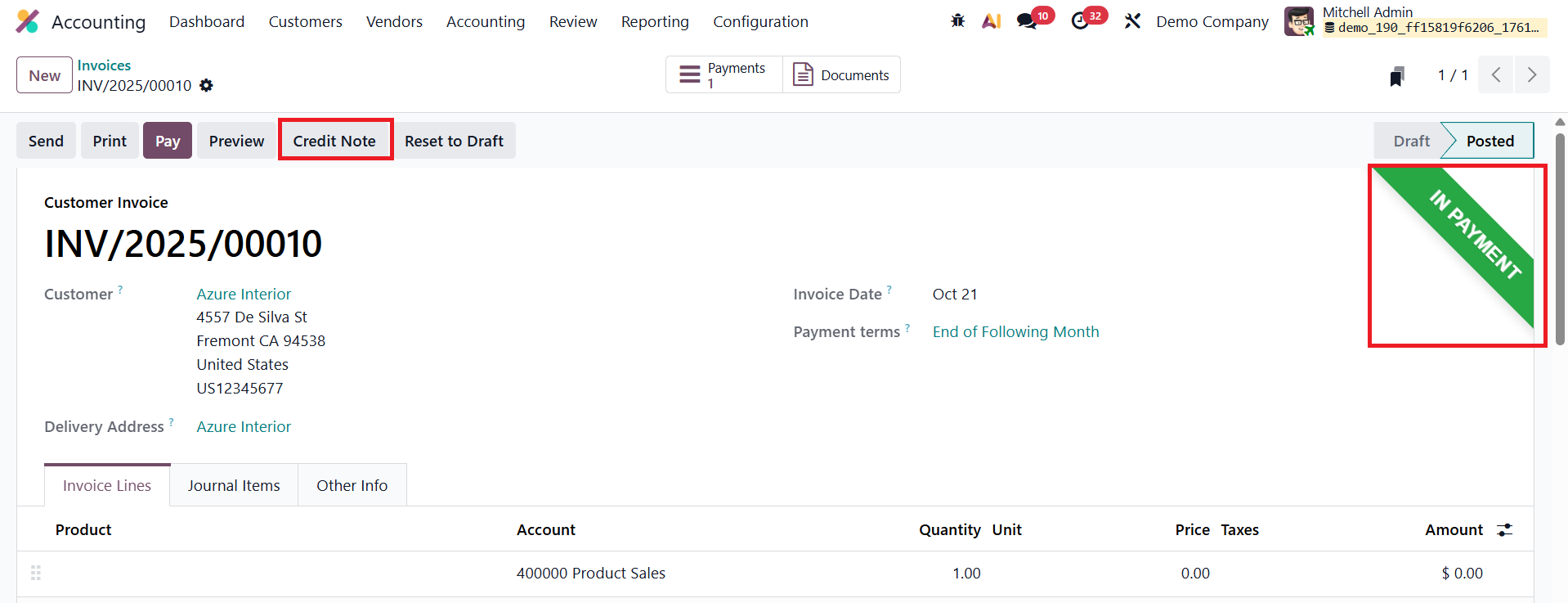Click the Accounting app logo icon
The image size is (1568, 603).
click(x=28, y=21)
